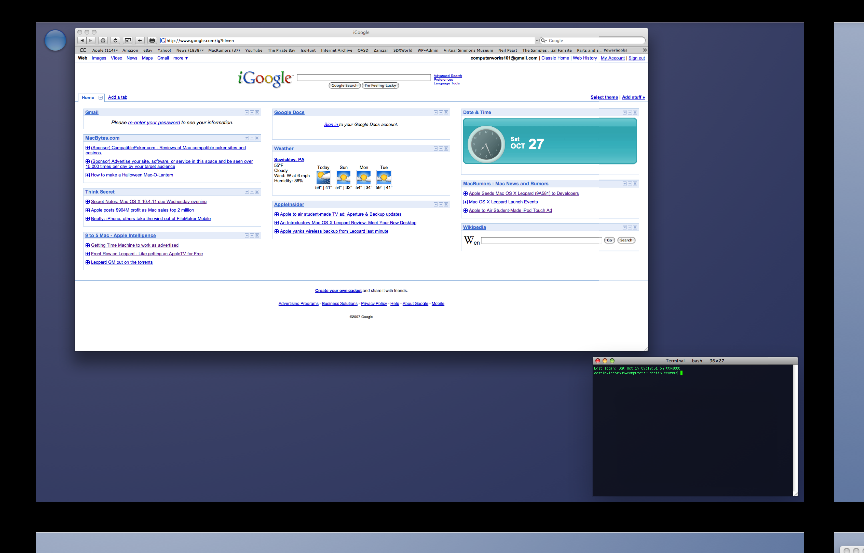Viewport: 864px width, 553px height.
Task: Click the Terminal window's vertical scrollbar
Action: 795,430
